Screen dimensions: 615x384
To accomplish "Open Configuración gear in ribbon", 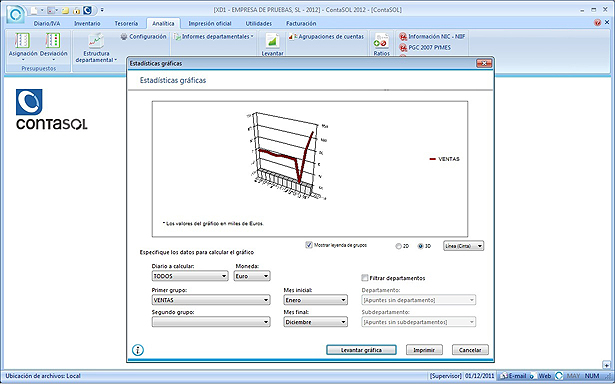I will (144, 36).
